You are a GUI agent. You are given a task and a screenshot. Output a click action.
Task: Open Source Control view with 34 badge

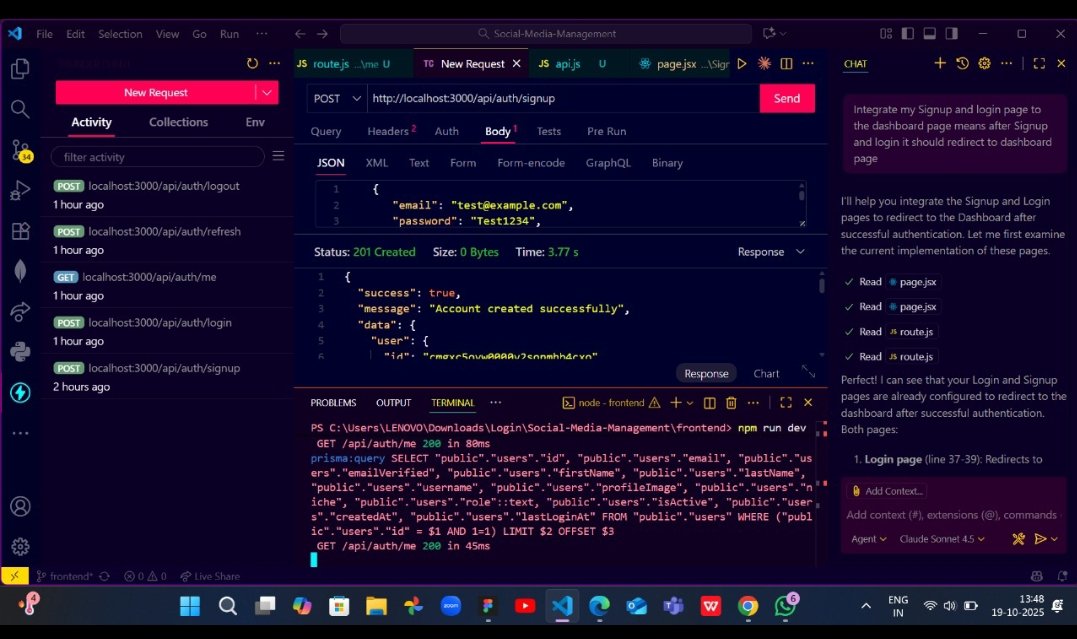point(21,150)
